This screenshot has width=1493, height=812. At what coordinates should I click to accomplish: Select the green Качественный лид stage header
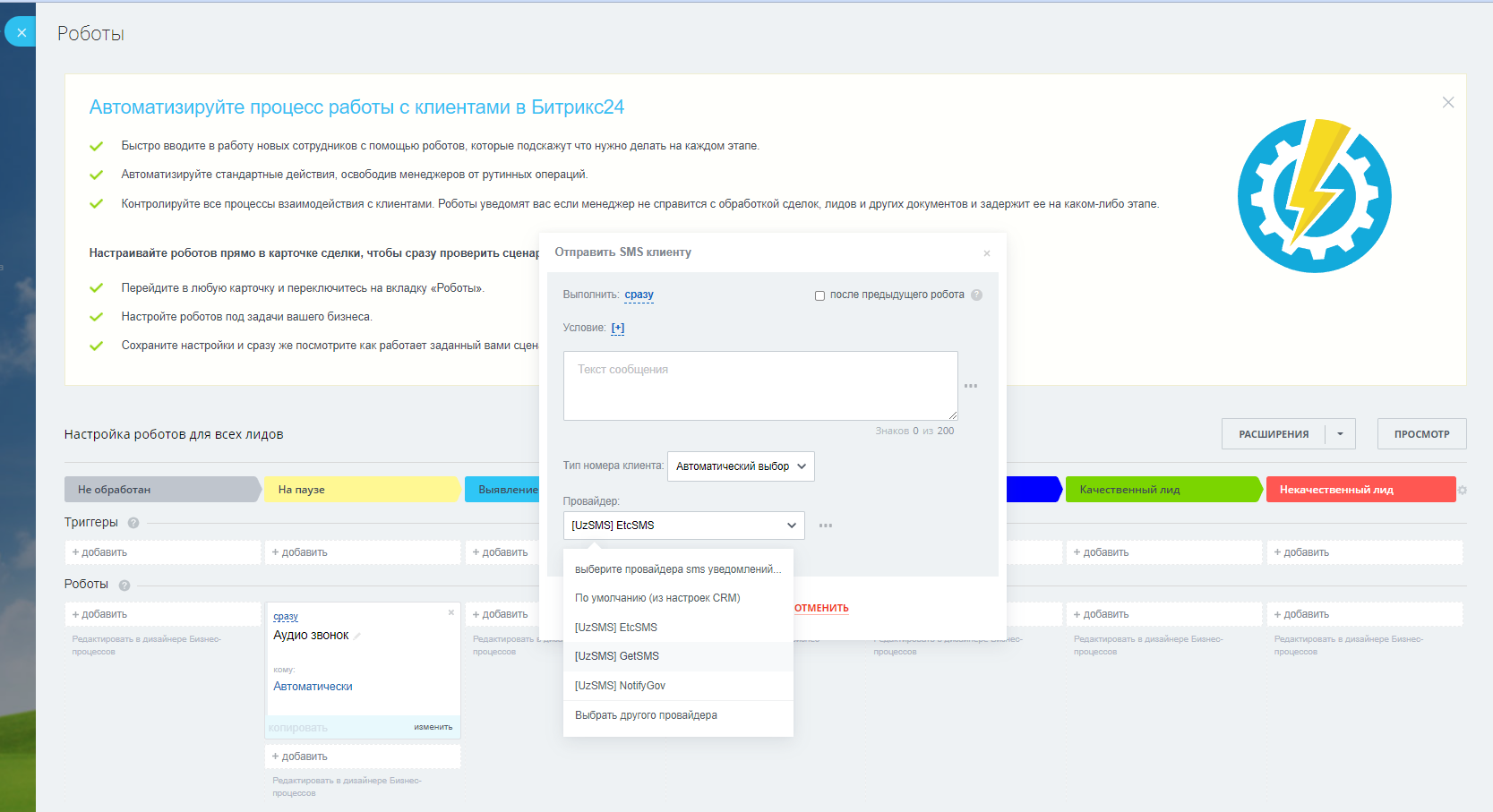(x=1163, y=490)
